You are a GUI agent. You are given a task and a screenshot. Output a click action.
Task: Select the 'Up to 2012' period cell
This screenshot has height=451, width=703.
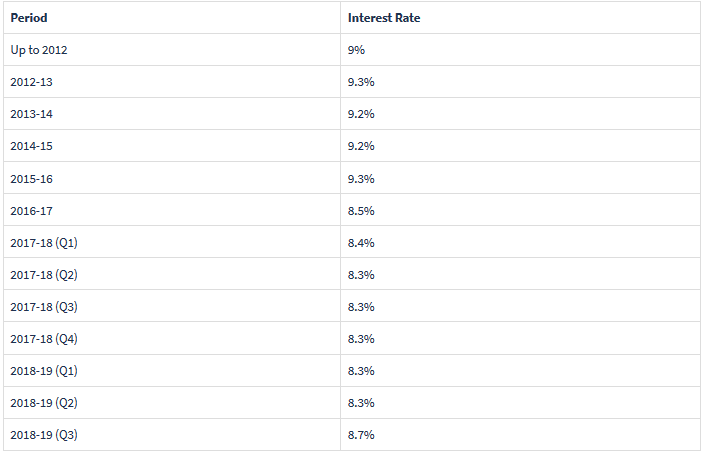click(x=39, y=50)
